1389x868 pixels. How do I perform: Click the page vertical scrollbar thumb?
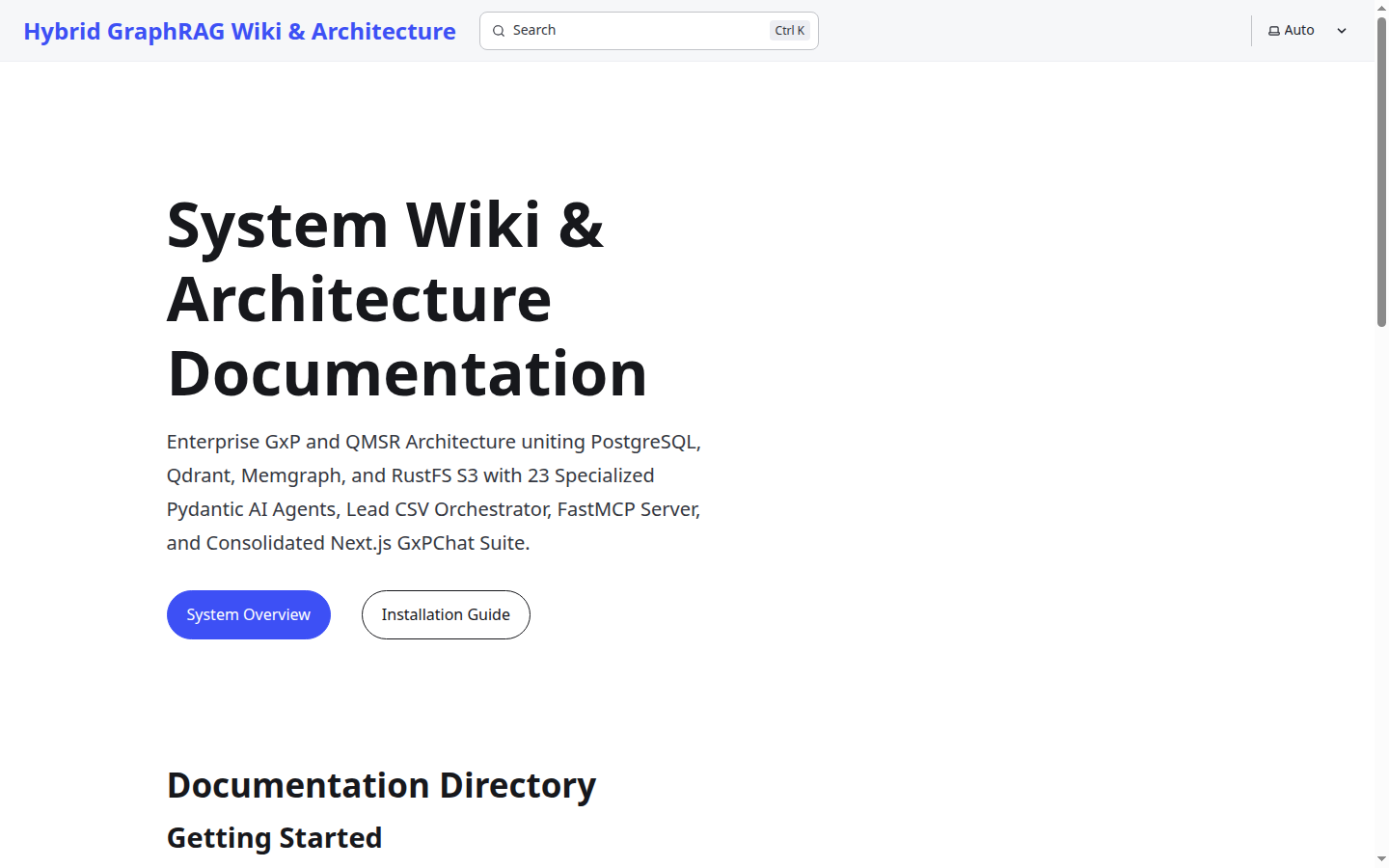(x=1381, y=172)
